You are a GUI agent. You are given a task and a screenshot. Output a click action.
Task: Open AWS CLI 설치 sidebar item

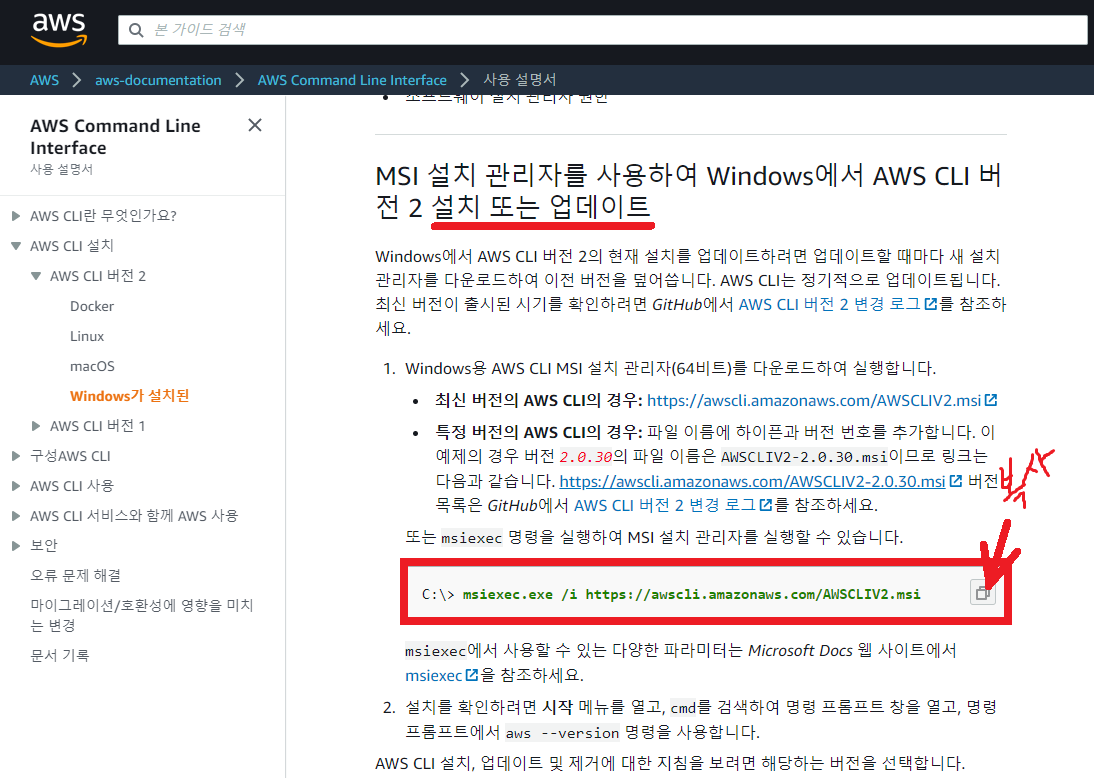coord(72,246)
